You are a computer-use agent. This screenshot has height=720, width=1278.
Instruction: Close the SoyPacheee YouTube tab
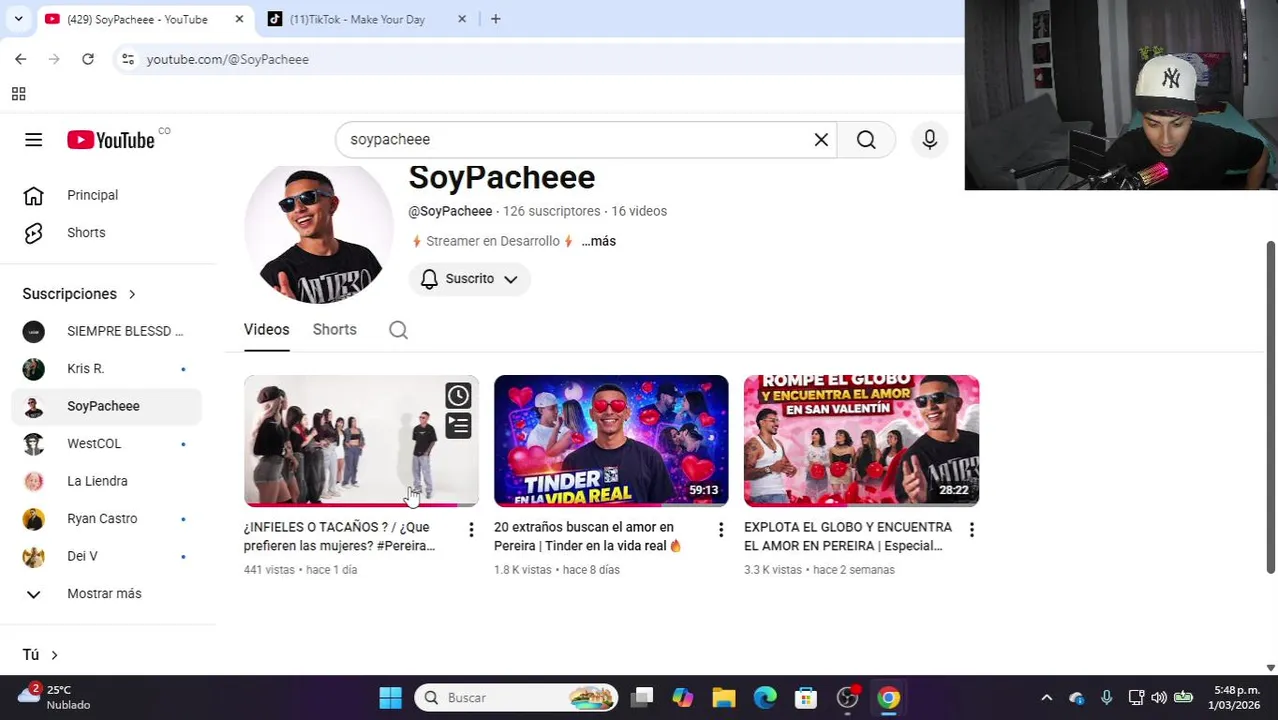click(x=239, y=19)
